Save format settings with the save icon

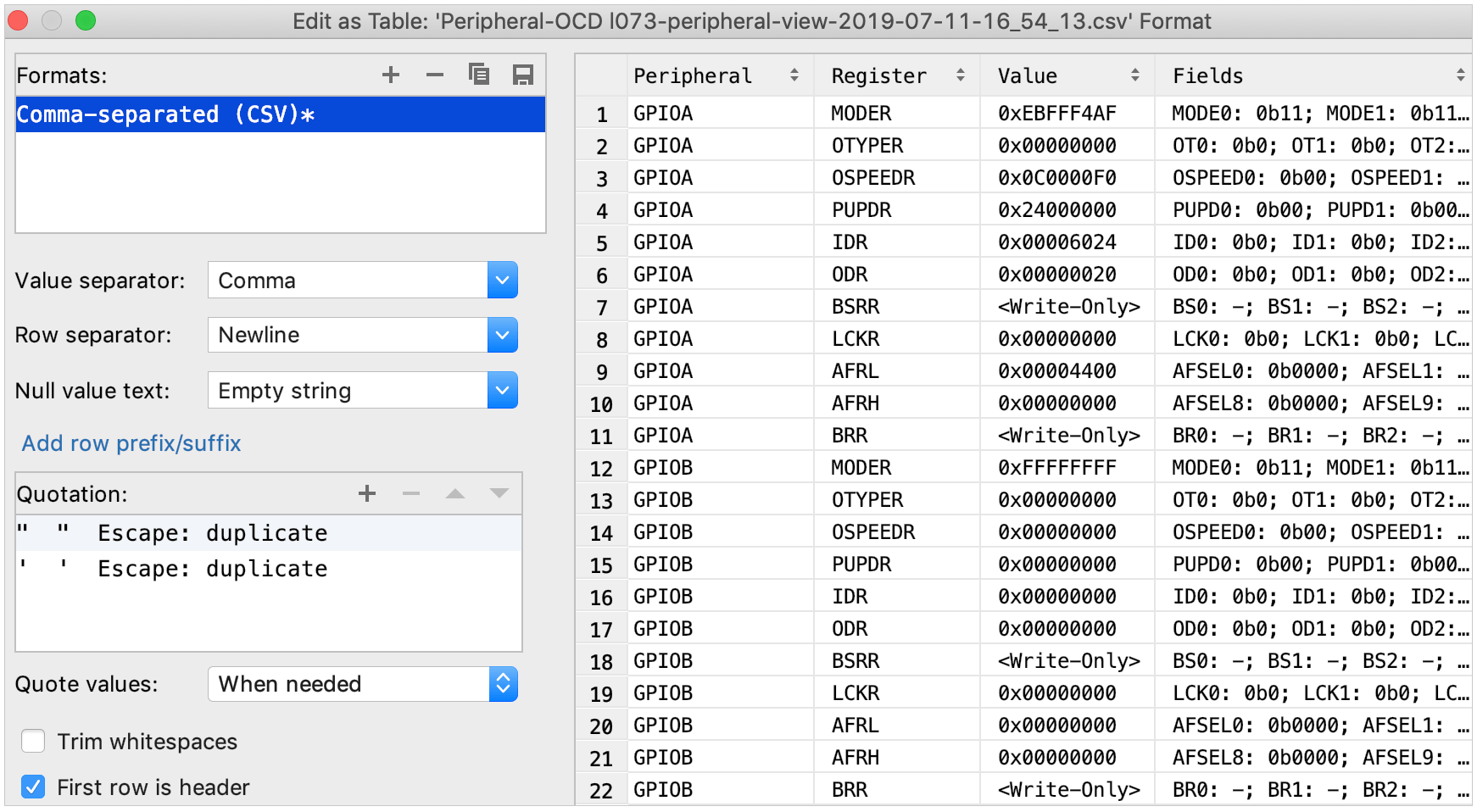[x=523, y=75]
